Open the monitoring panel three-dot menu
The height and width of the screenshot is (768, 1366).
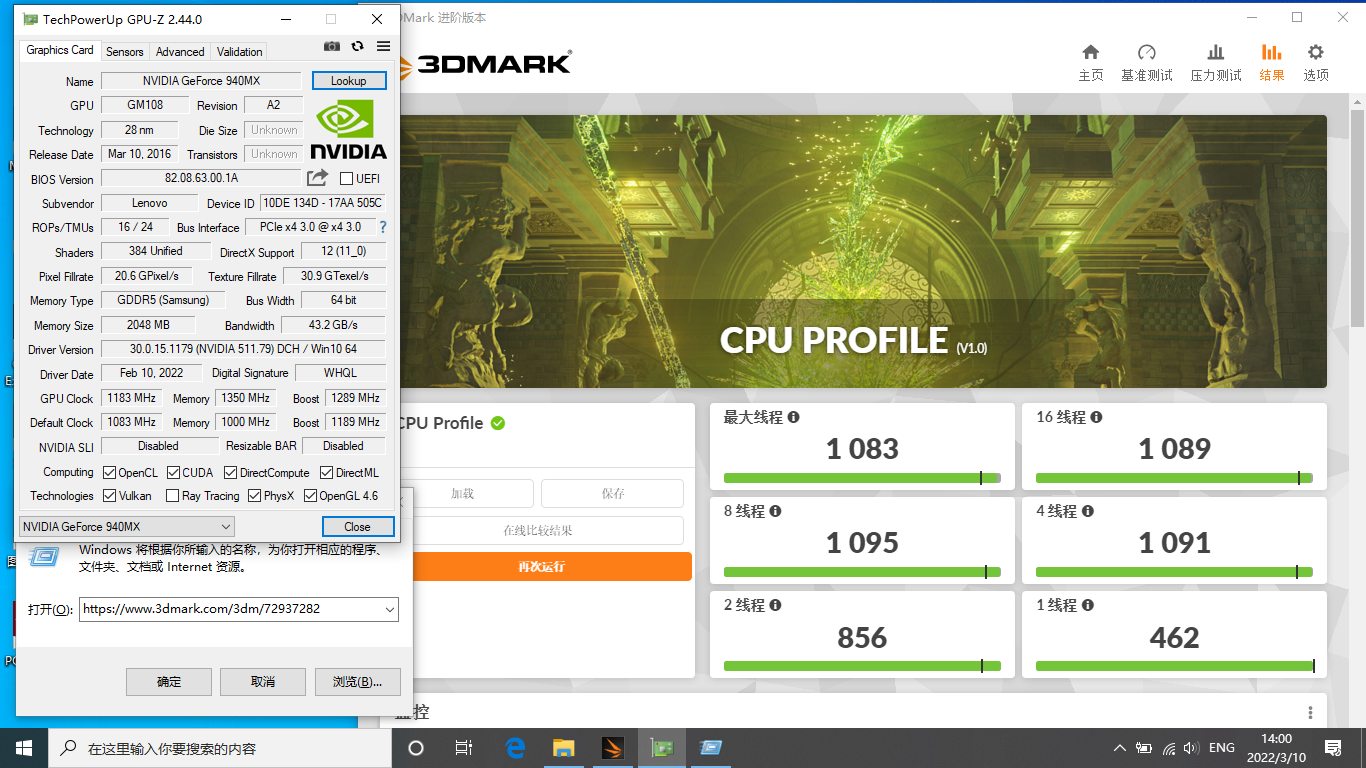coord(1310,713)
